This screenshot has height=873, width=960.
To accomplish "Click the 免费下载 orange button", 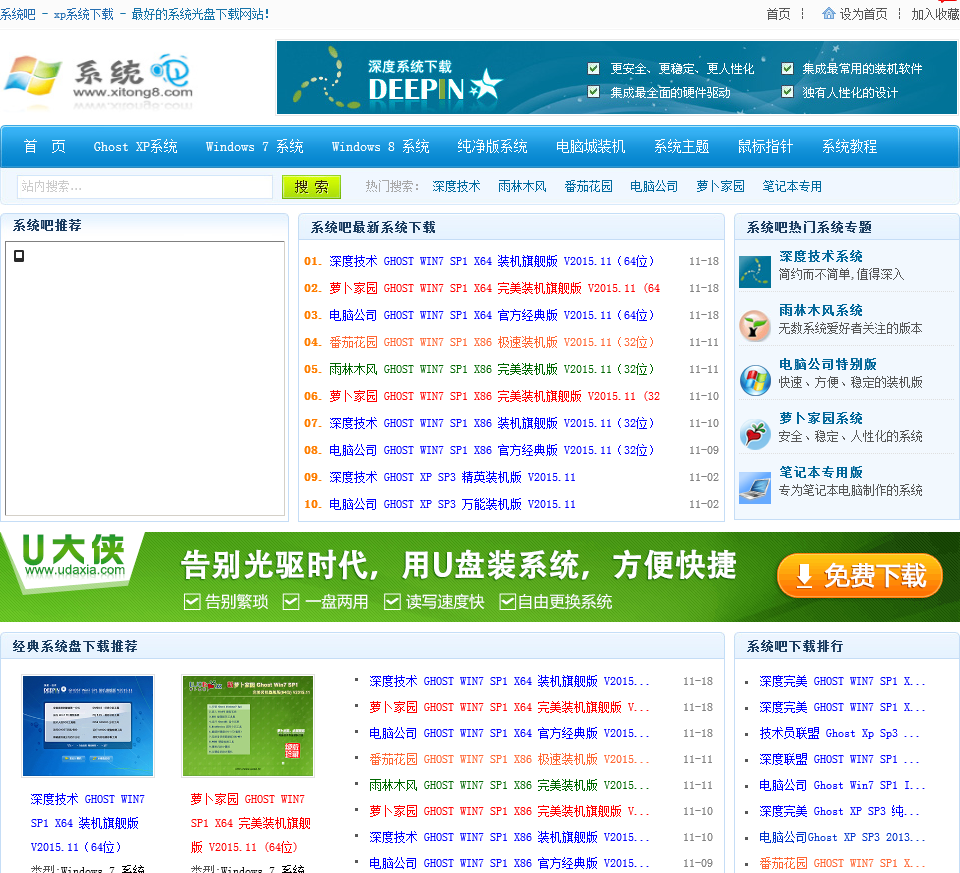I will pos(860,575).
